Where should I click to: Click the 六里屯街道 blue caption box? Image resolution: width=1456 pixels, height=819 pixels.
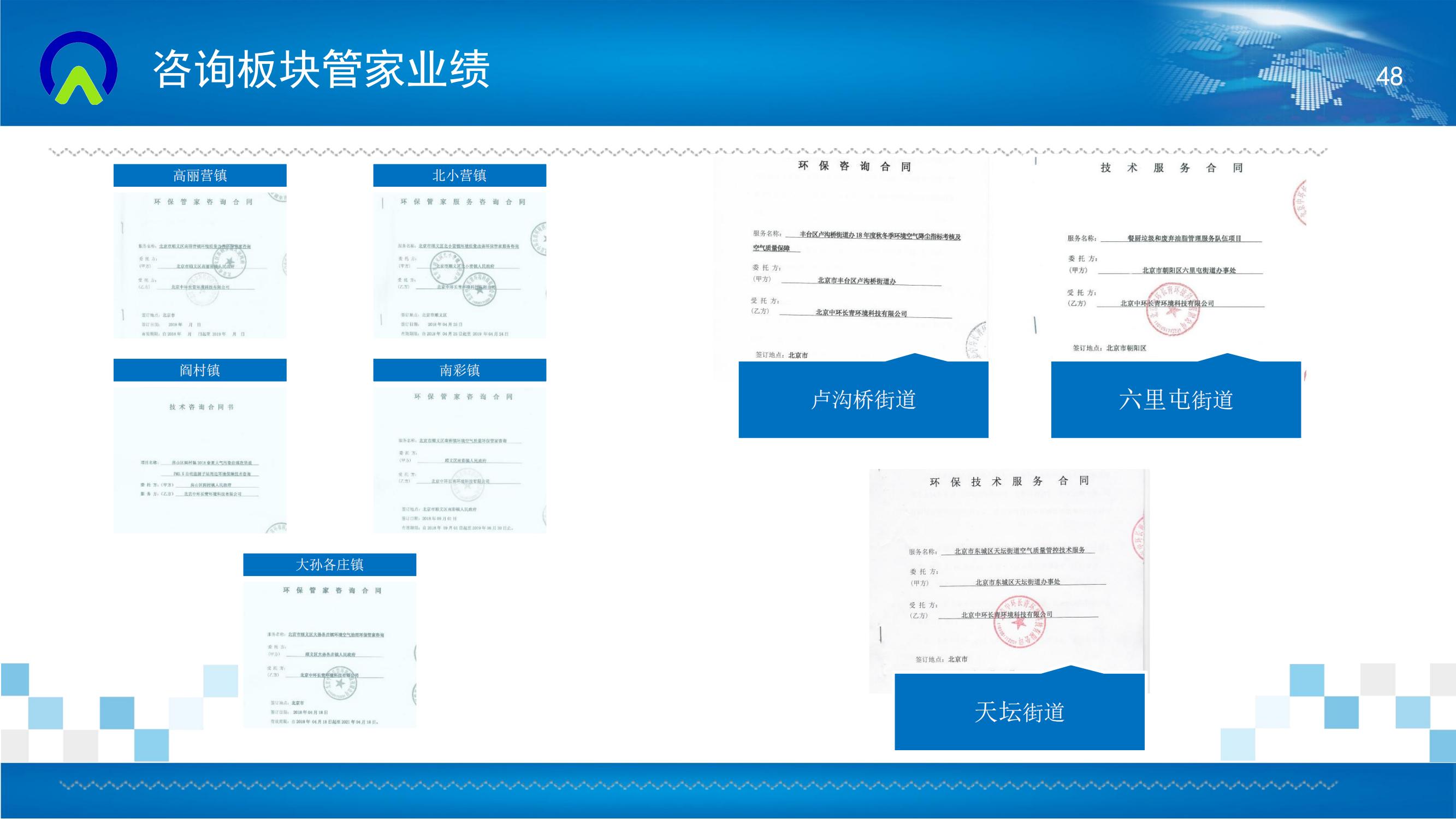point(1176,400)
